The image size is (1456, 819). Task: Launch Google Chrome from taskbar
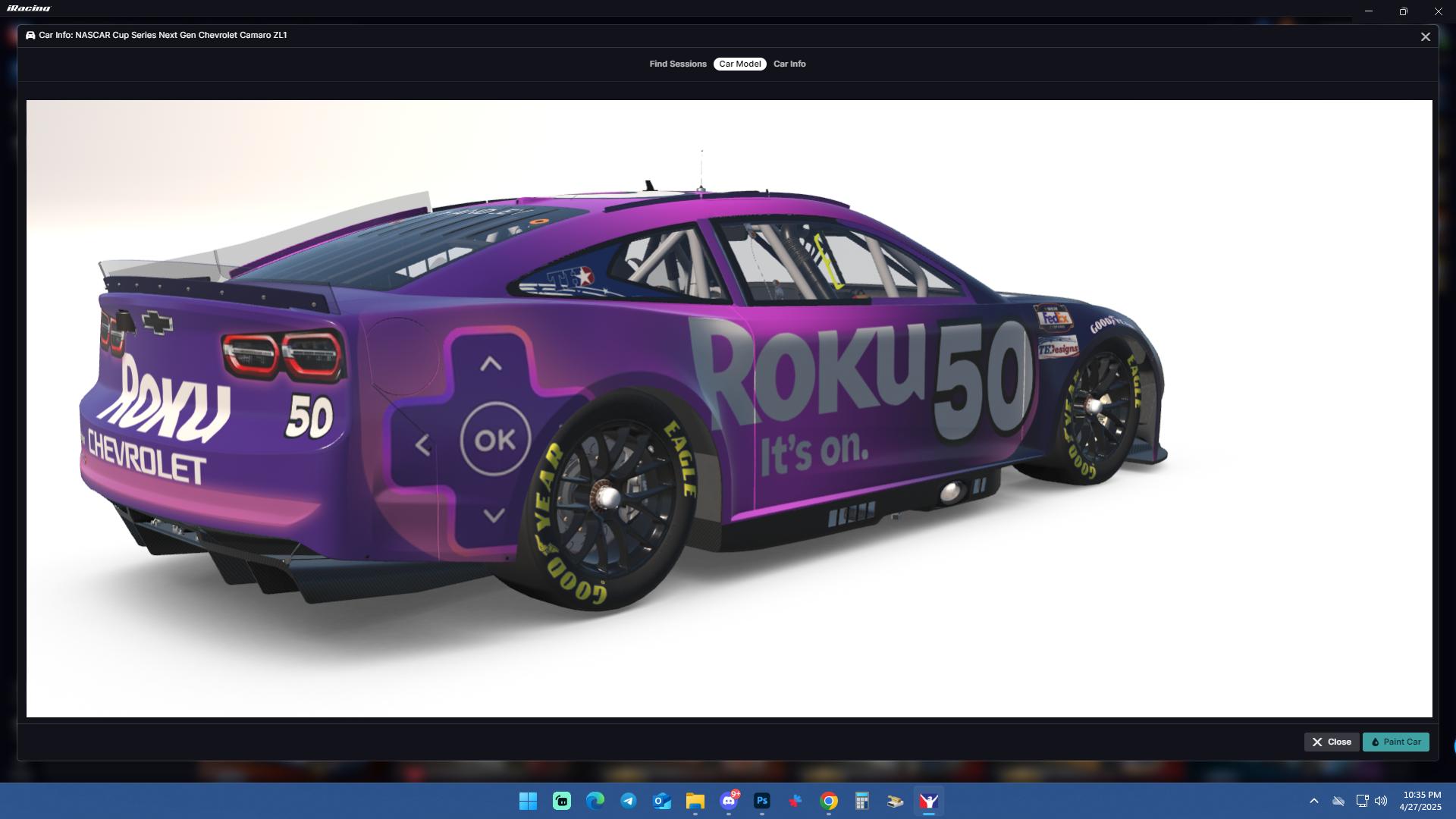click(828, 801)
